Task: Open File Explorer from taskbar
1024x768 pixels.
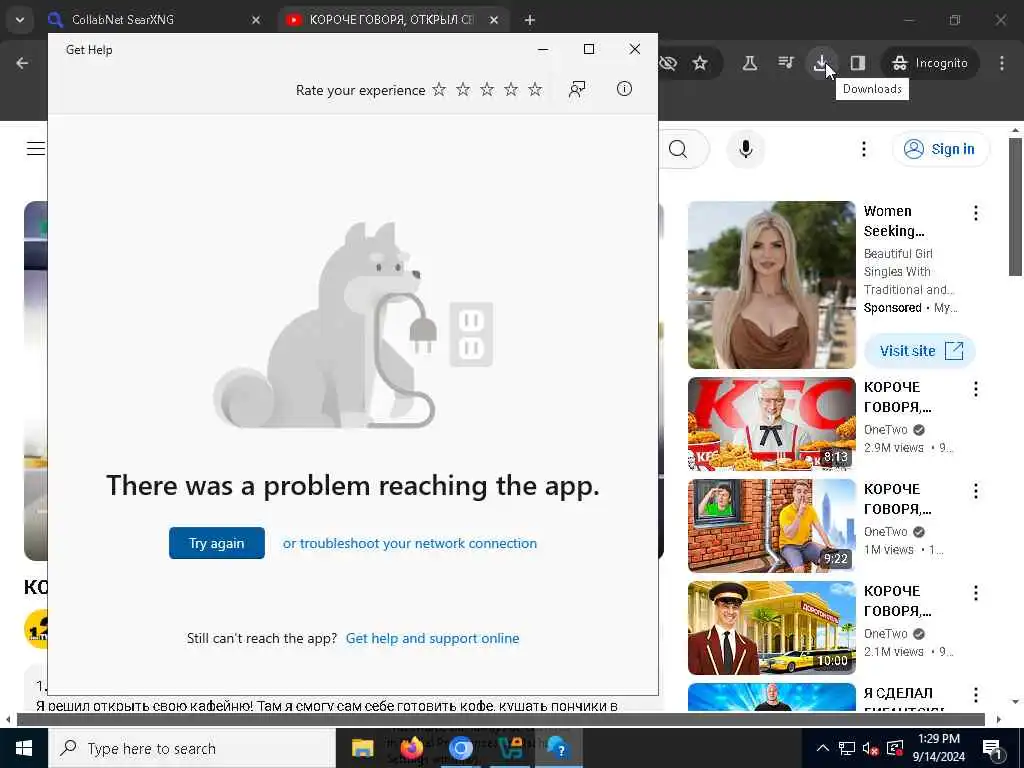Action: [x=362, y=748]
